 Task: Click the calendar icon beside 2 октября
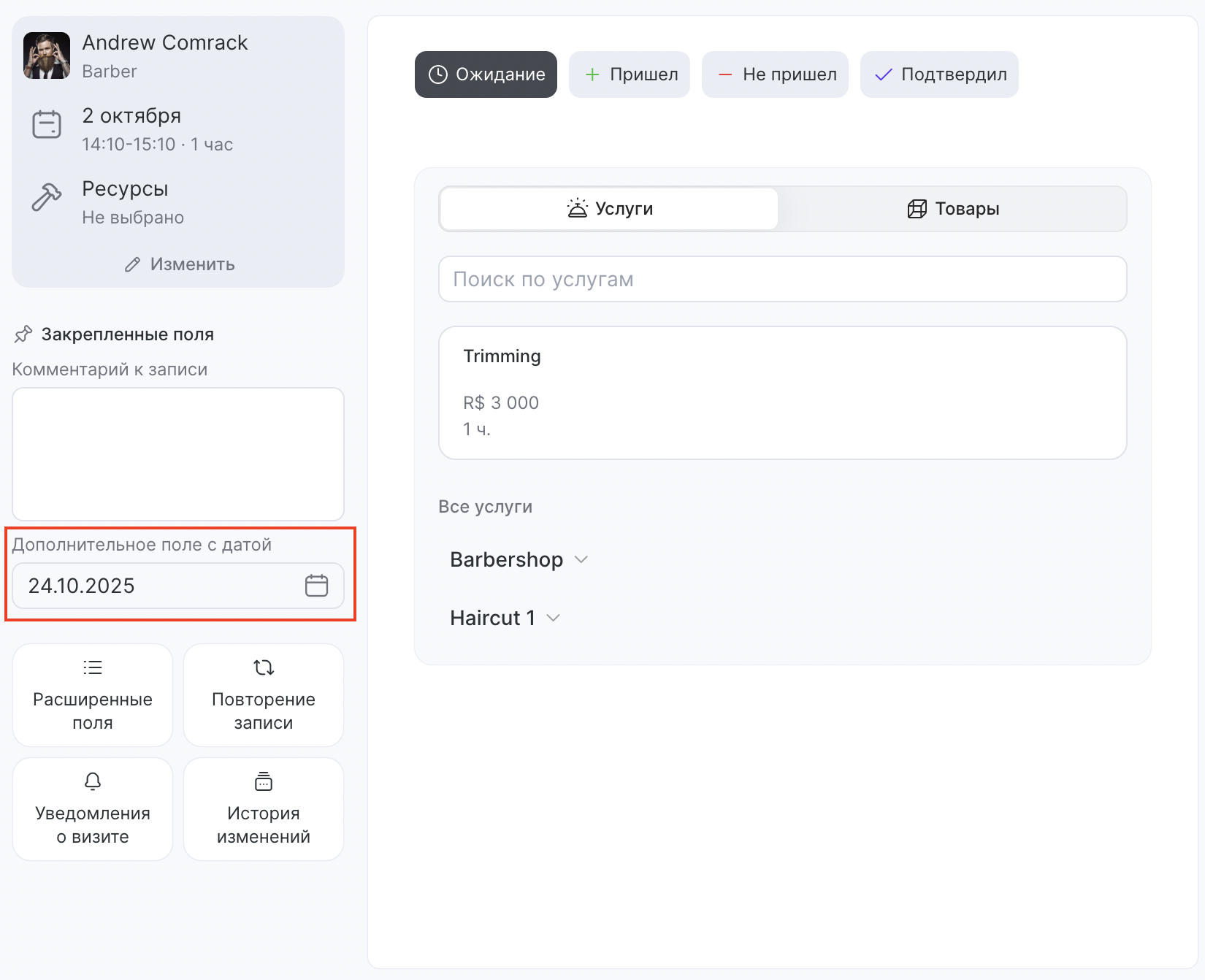tap(47, 124)
